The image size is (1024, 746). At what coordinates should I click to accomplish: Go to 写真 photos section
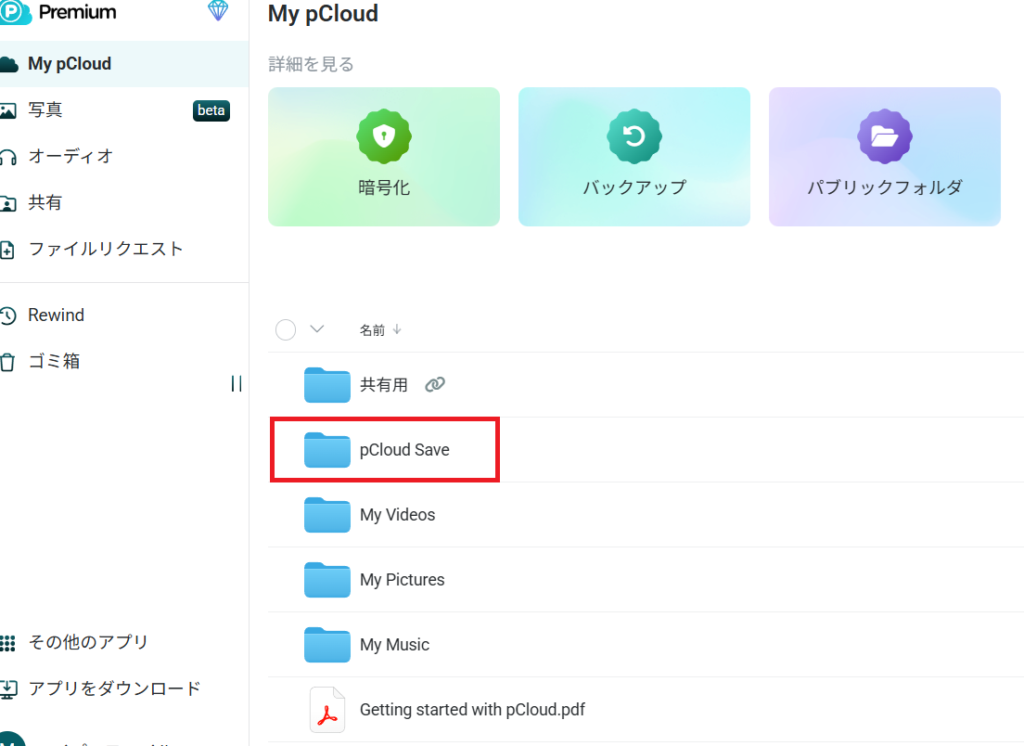45,110
